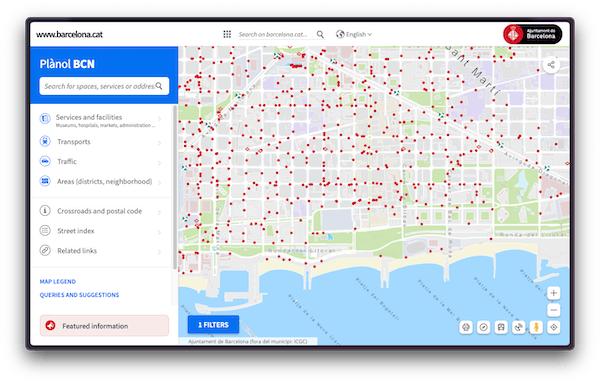Open the Ajuntament de Barcelona logo
The height and width of the screenshot is (384, 600).
(532, 34)
